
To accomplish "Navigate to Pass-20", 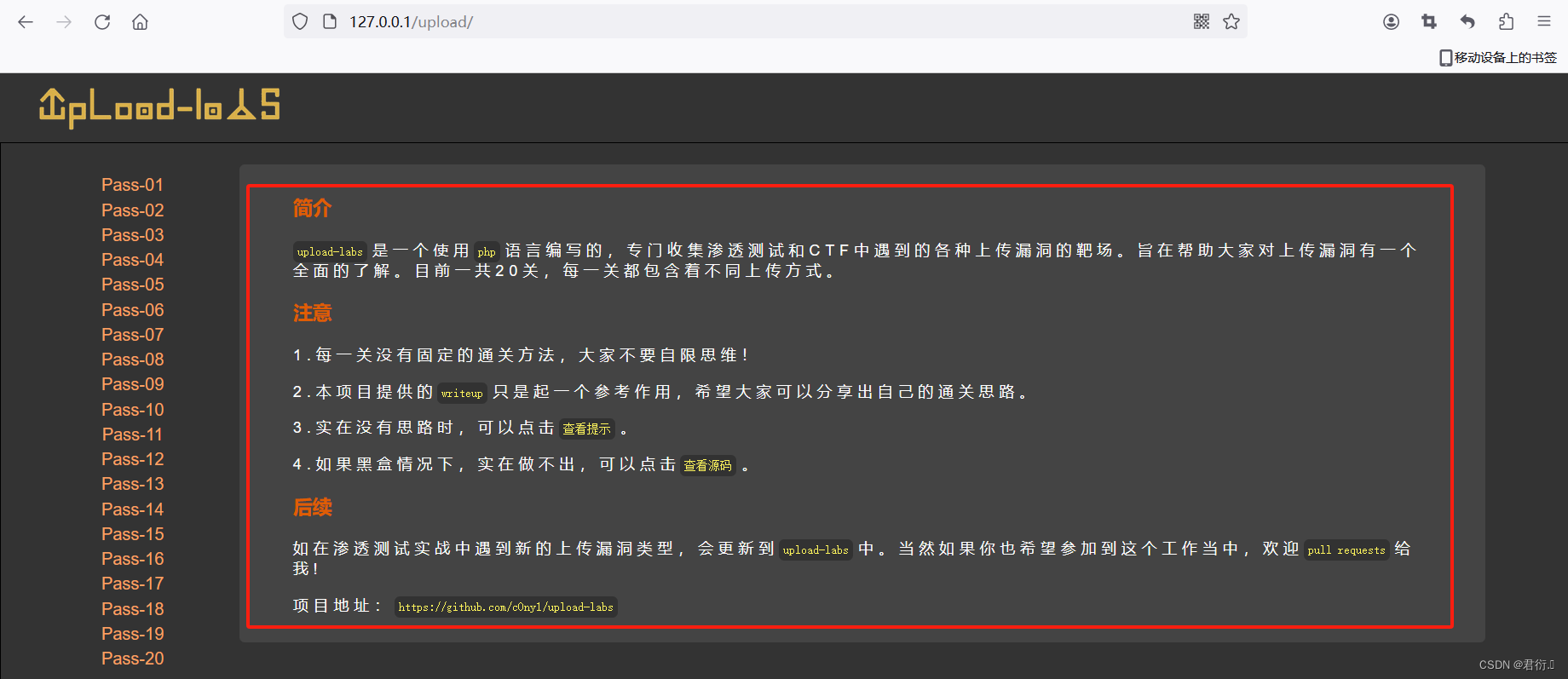I will [x=132, y=659].
